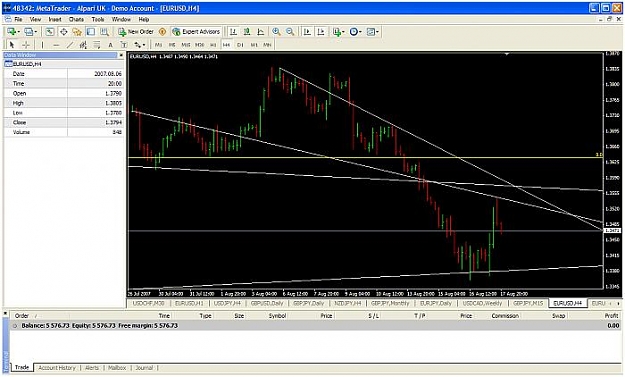
Task: Switch to the GBPUSD,Daily chart tab
Action: tap(267, 303)
